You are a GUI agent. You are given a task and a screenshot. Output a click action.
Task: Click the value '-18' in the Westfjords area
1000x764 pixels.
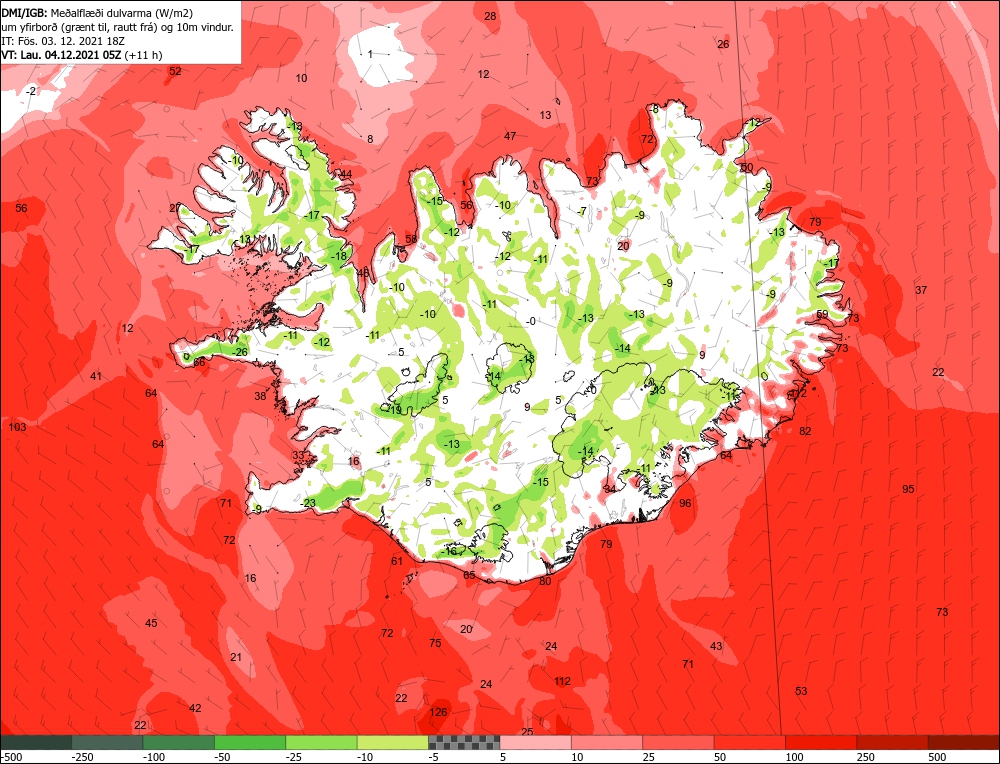[x=339, y=256]
